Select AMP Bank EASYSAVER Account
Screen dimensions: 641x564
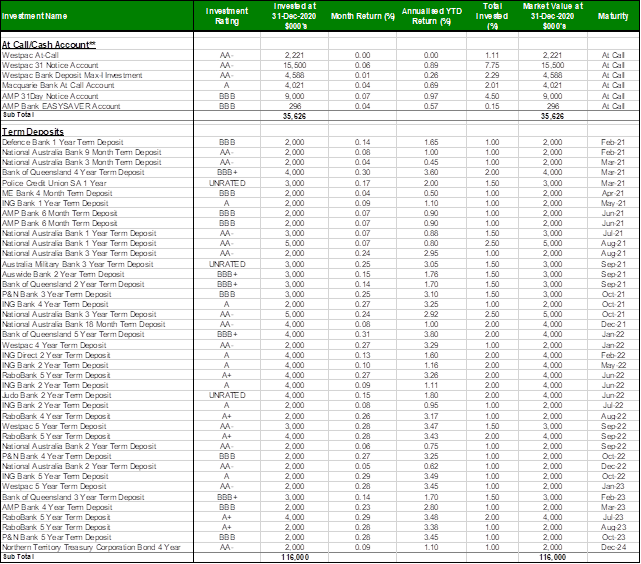pyautogui.click(x=61, y=106)
